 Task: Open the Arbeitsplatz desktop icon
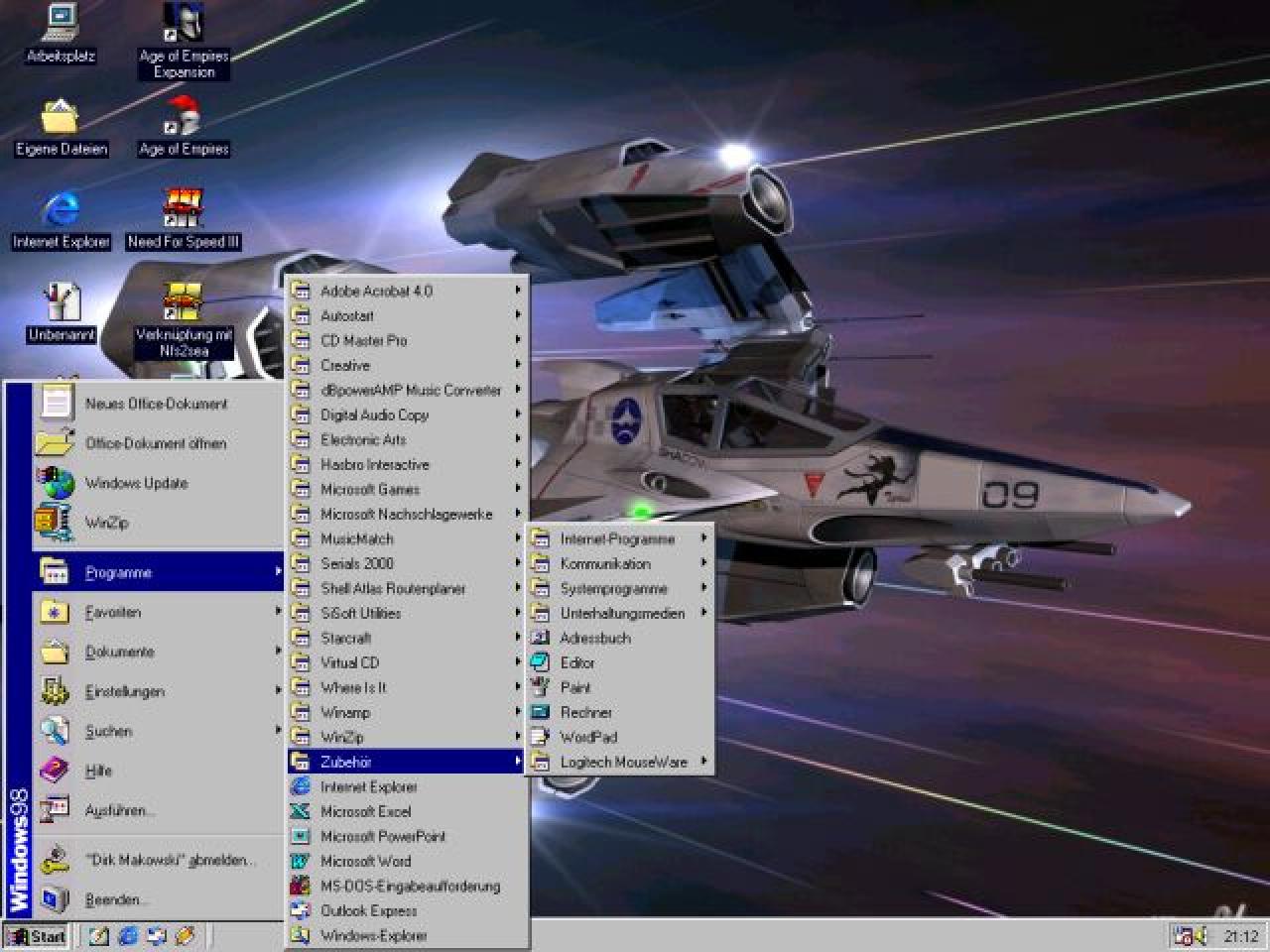click(x=61, y=35)
